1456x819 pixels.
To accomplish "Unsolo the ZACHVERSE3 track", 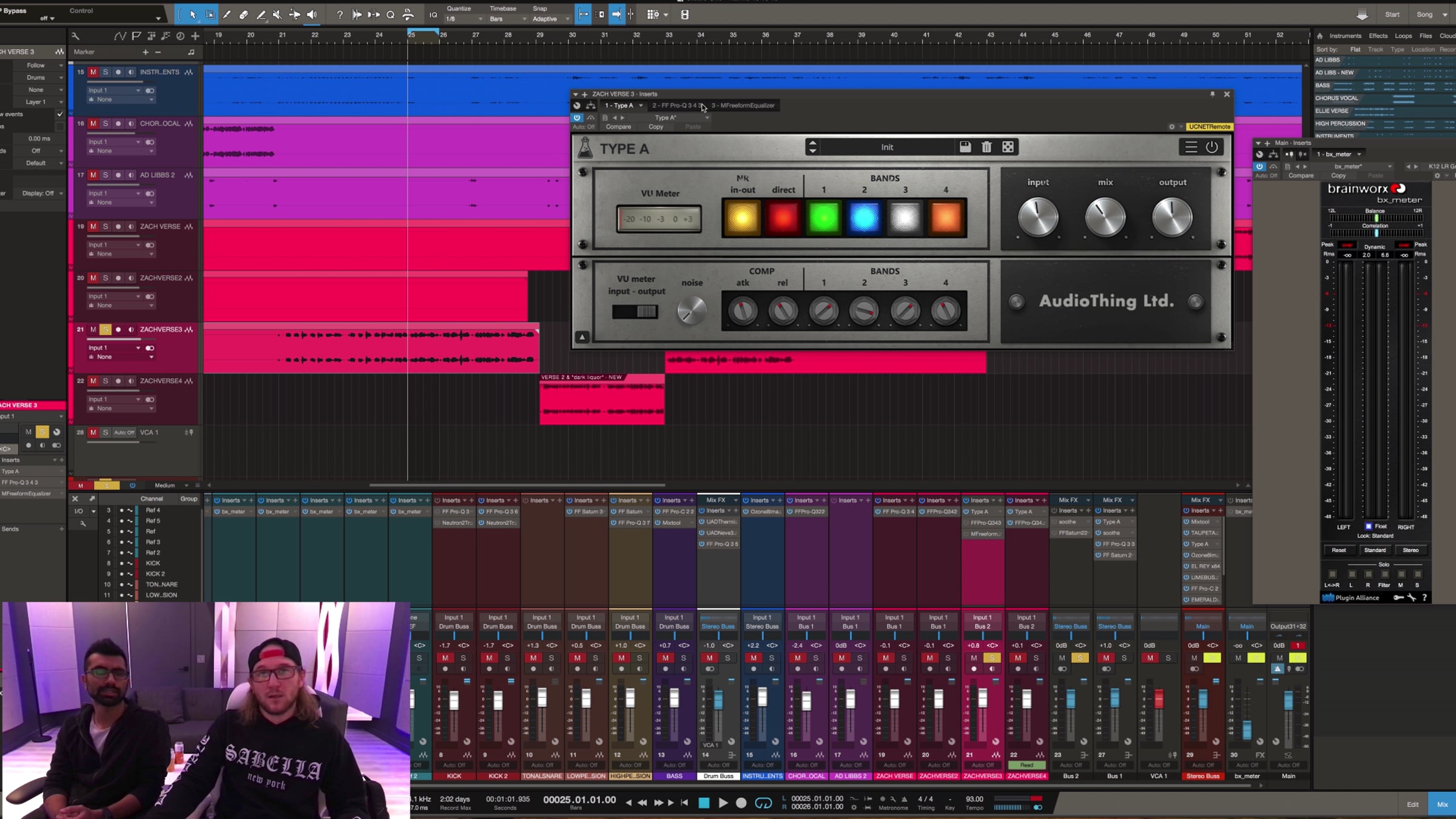I will click(x=106, y=329).
